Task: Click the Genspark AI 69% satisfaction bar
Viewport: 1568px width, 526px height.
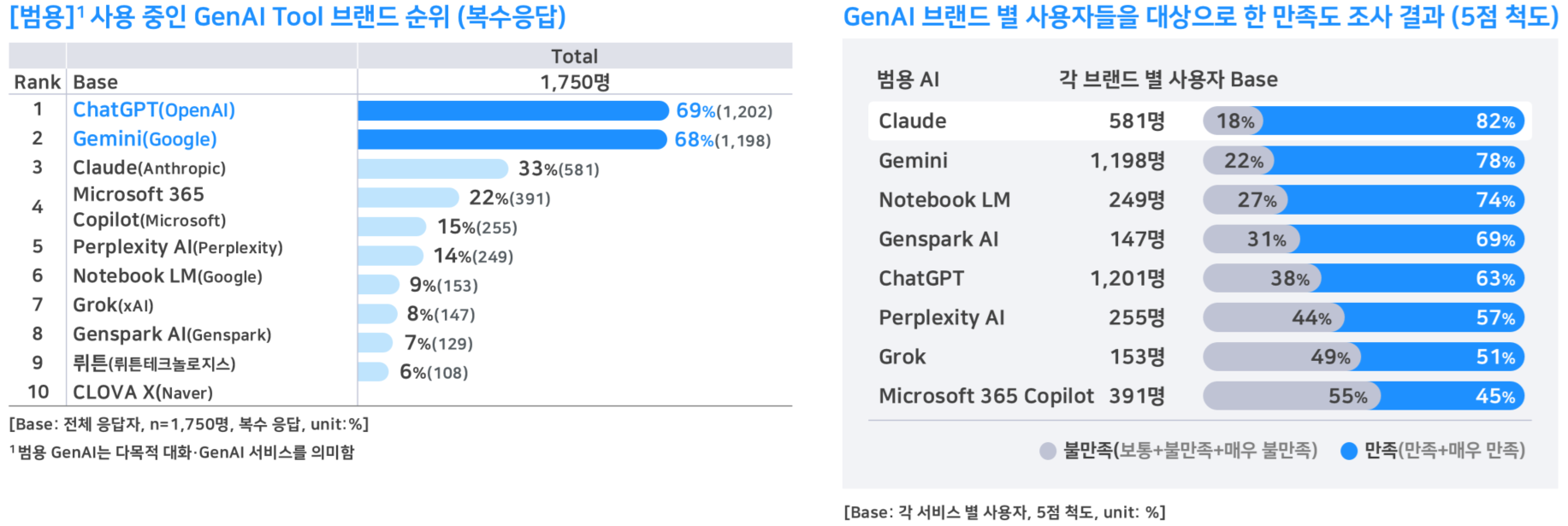Action: [1410, 239]
